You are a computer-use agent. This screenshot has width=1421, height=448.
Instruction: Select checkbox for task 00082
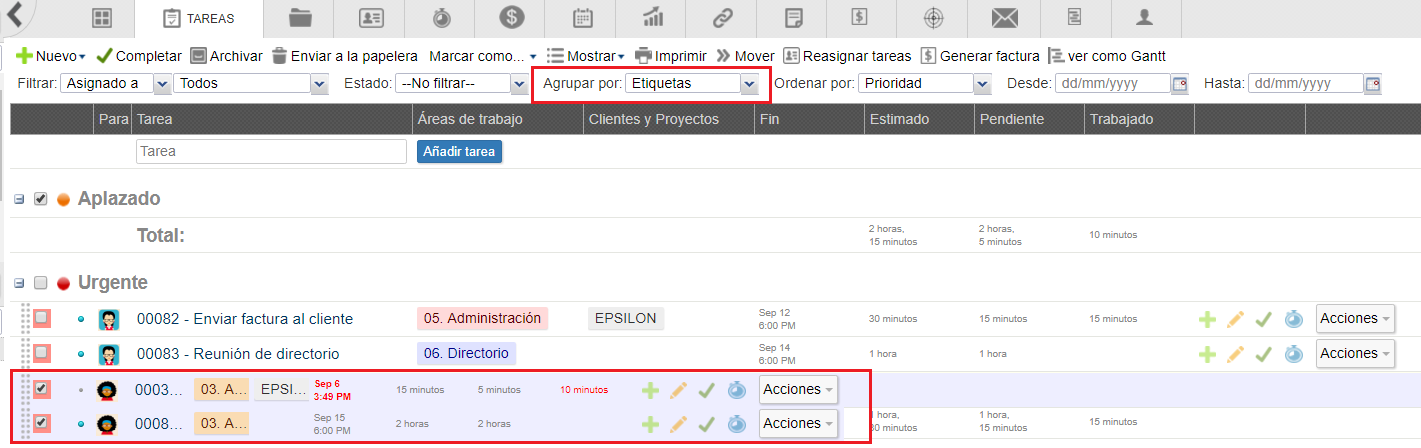(42, 319)
